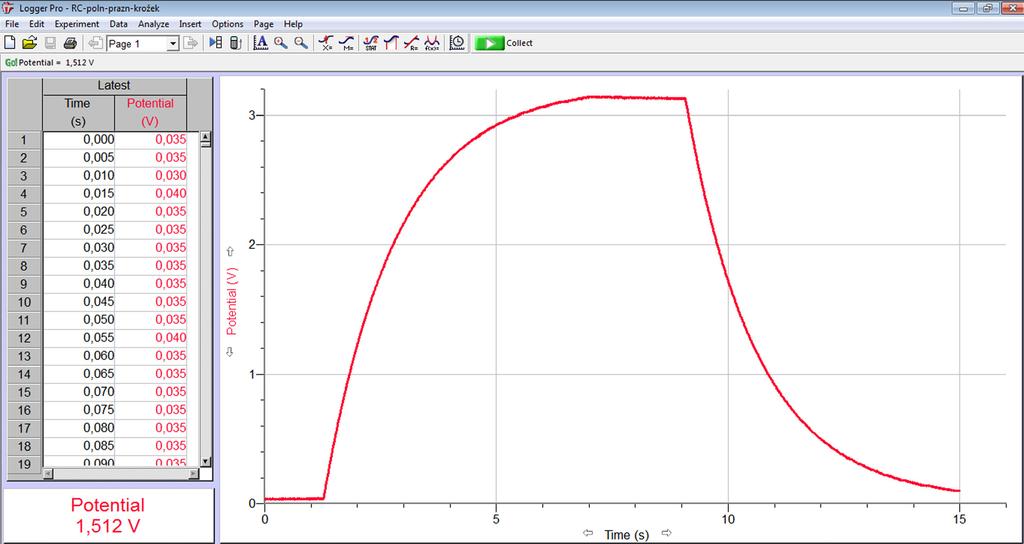The width and height of the screenshot is (1024, 544).
Task: Click the LabQuest import device icon
Action: tap(236, 43)
